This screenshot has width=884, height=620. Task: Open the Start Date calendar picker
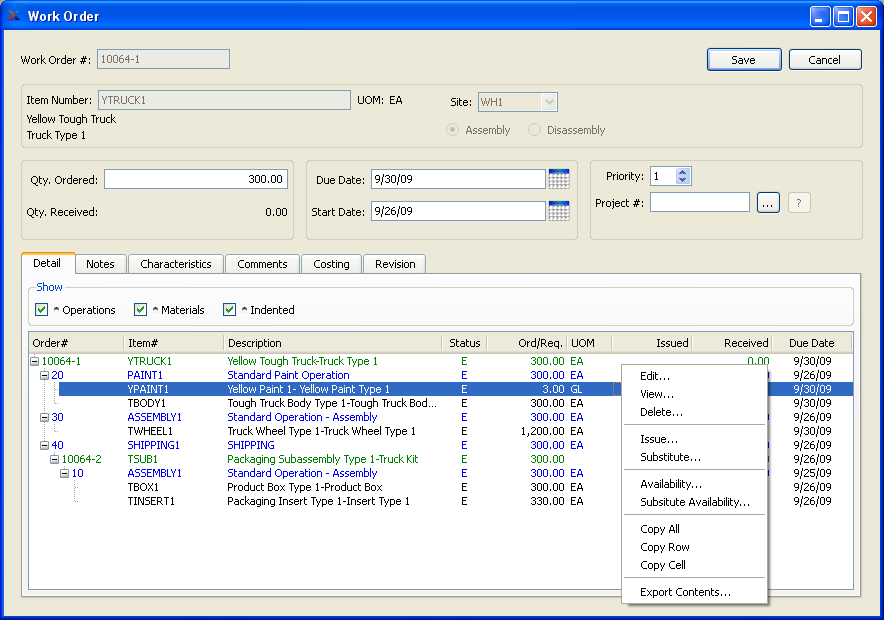point(559,211)
